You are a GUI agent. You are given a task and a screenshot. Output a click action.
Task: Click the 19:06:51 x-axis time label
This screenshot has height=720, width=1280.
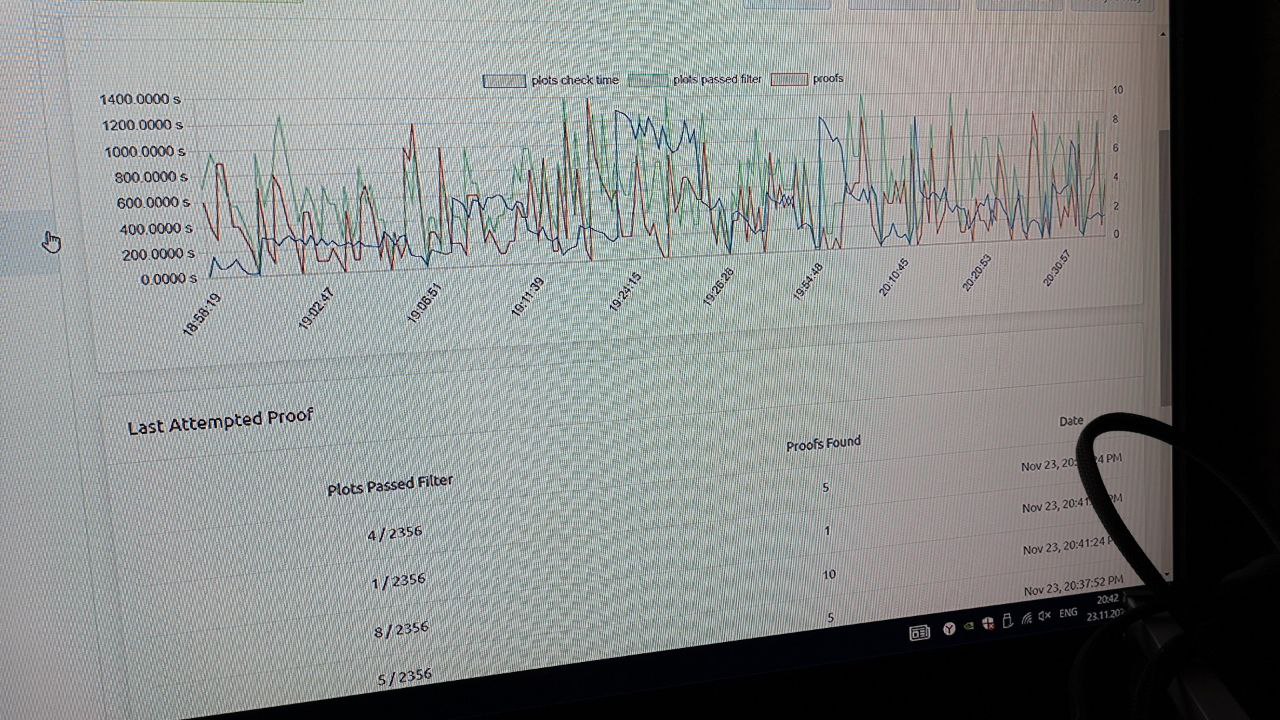pyautogui.click(x=425, y=302)
